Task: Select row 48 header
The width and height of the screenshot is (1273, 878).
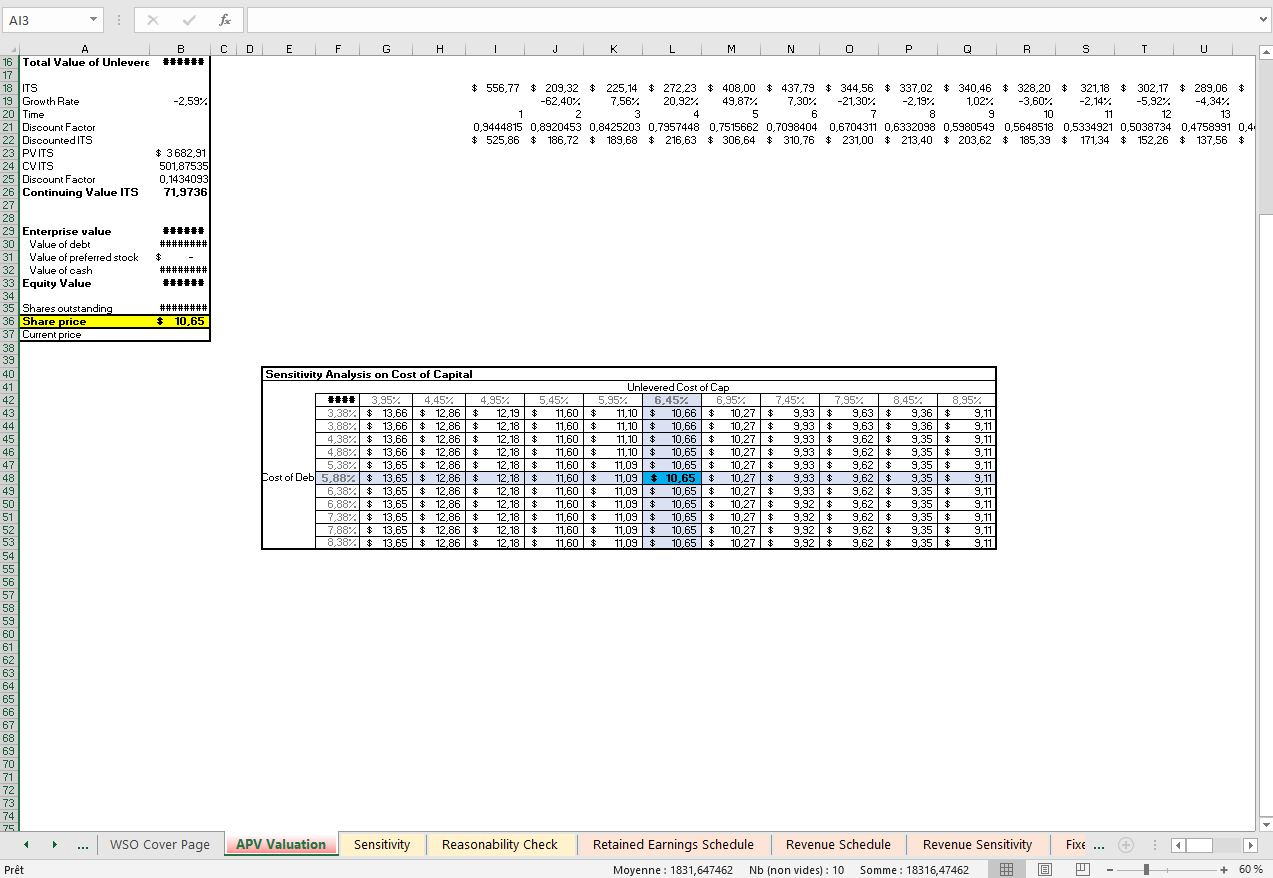Action: click(9, 478)
